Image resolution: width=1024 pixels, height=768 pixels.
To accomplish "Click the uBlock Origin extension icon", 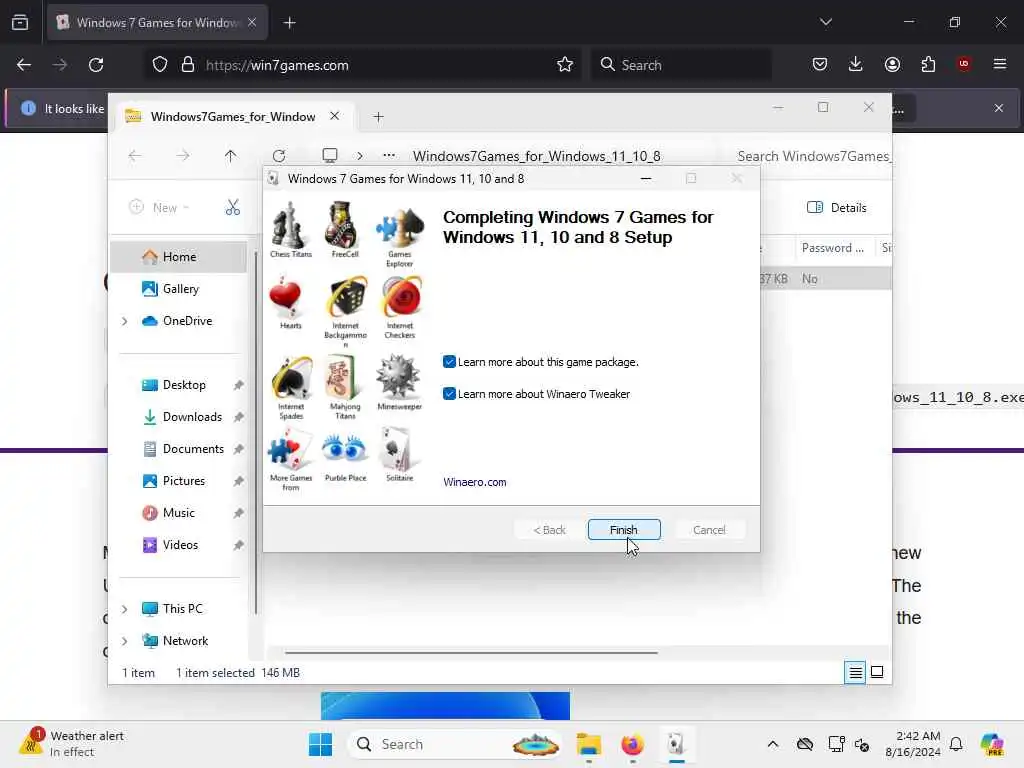I will (x=963, y=64).
